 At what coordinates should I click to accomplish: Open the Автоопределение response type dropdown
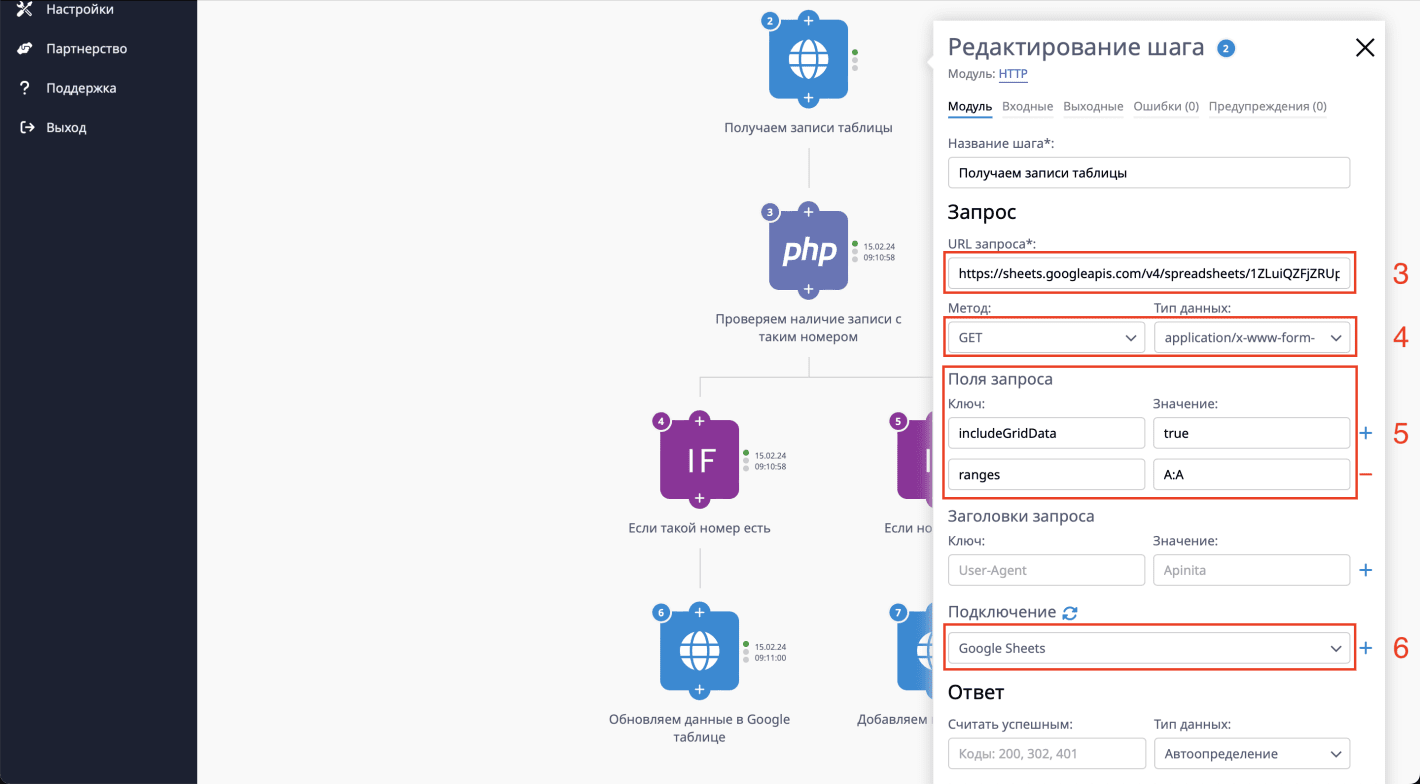[1251, 753]
